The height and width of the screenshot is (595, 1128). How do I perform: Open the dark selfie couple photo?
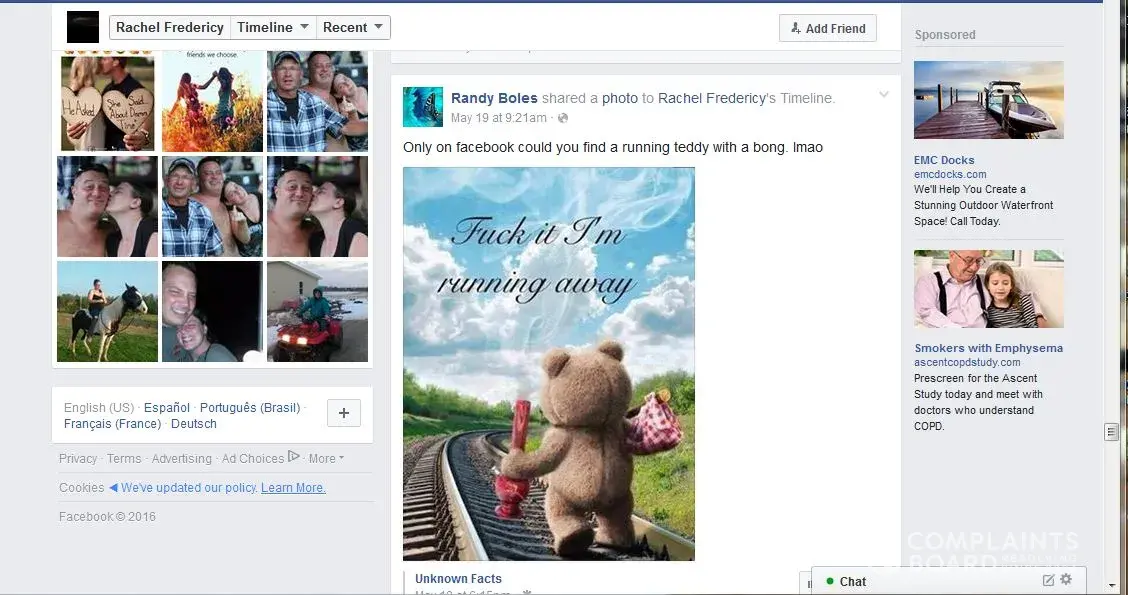[212, 311]
